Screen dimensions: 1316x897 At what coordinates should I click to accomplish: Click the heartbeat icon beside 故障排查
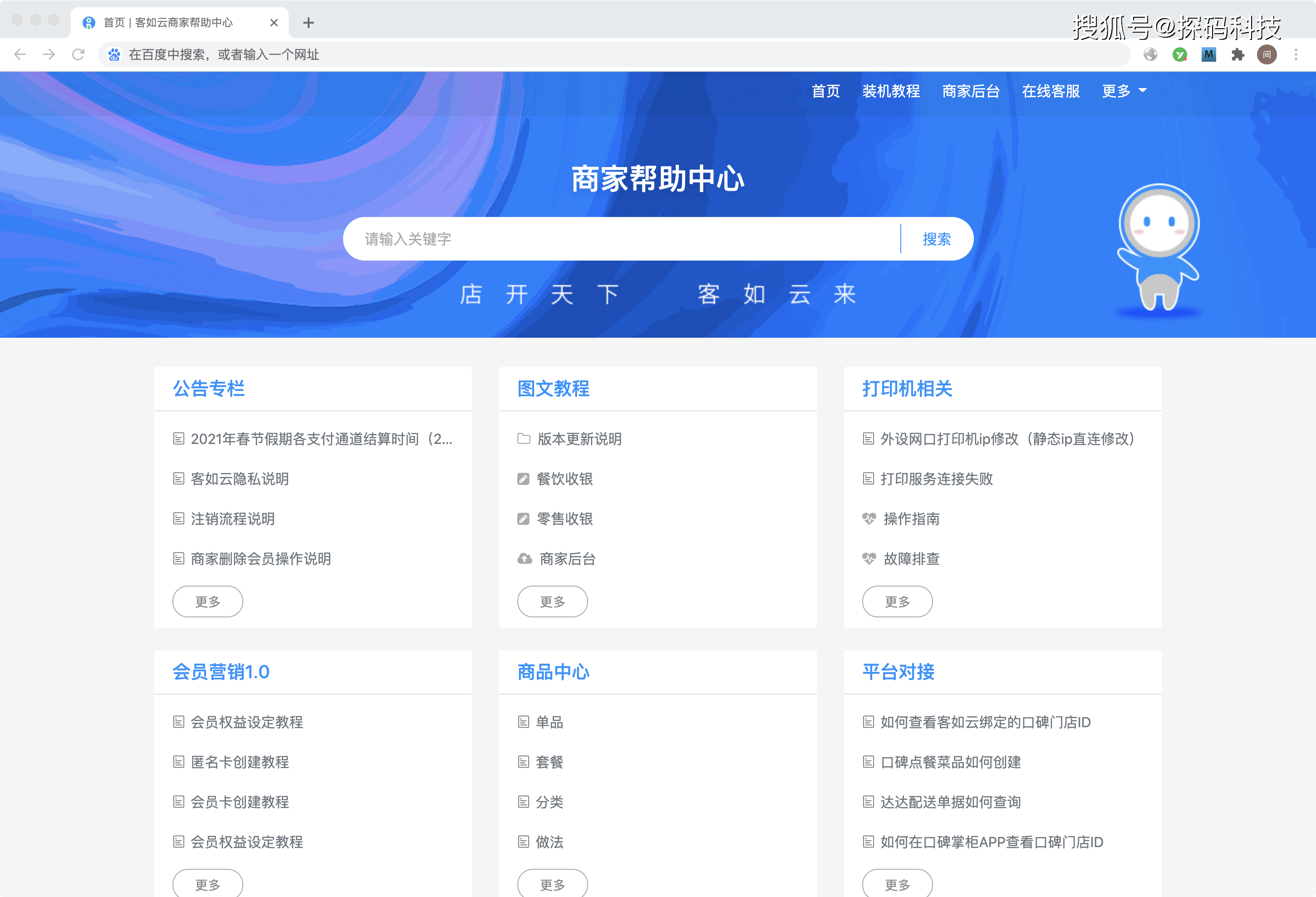pos(869,559)
